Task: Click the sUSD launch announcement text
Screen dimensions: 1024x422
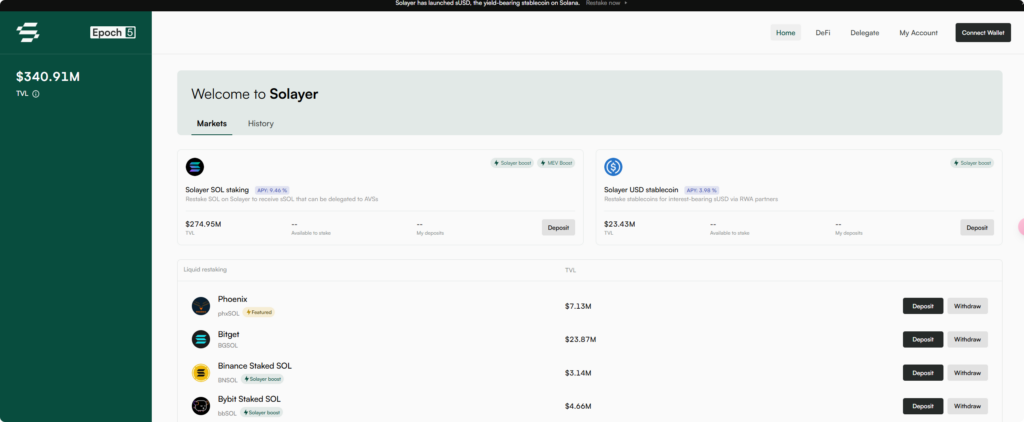Action: [487, 3]
